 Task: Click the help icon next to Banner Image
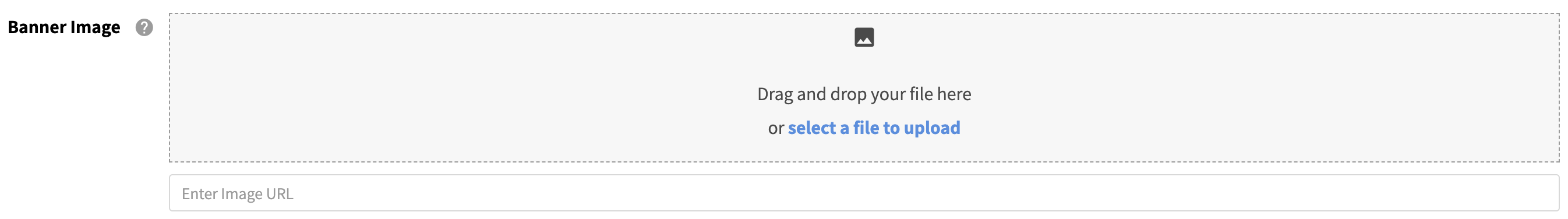coord(144,27)
